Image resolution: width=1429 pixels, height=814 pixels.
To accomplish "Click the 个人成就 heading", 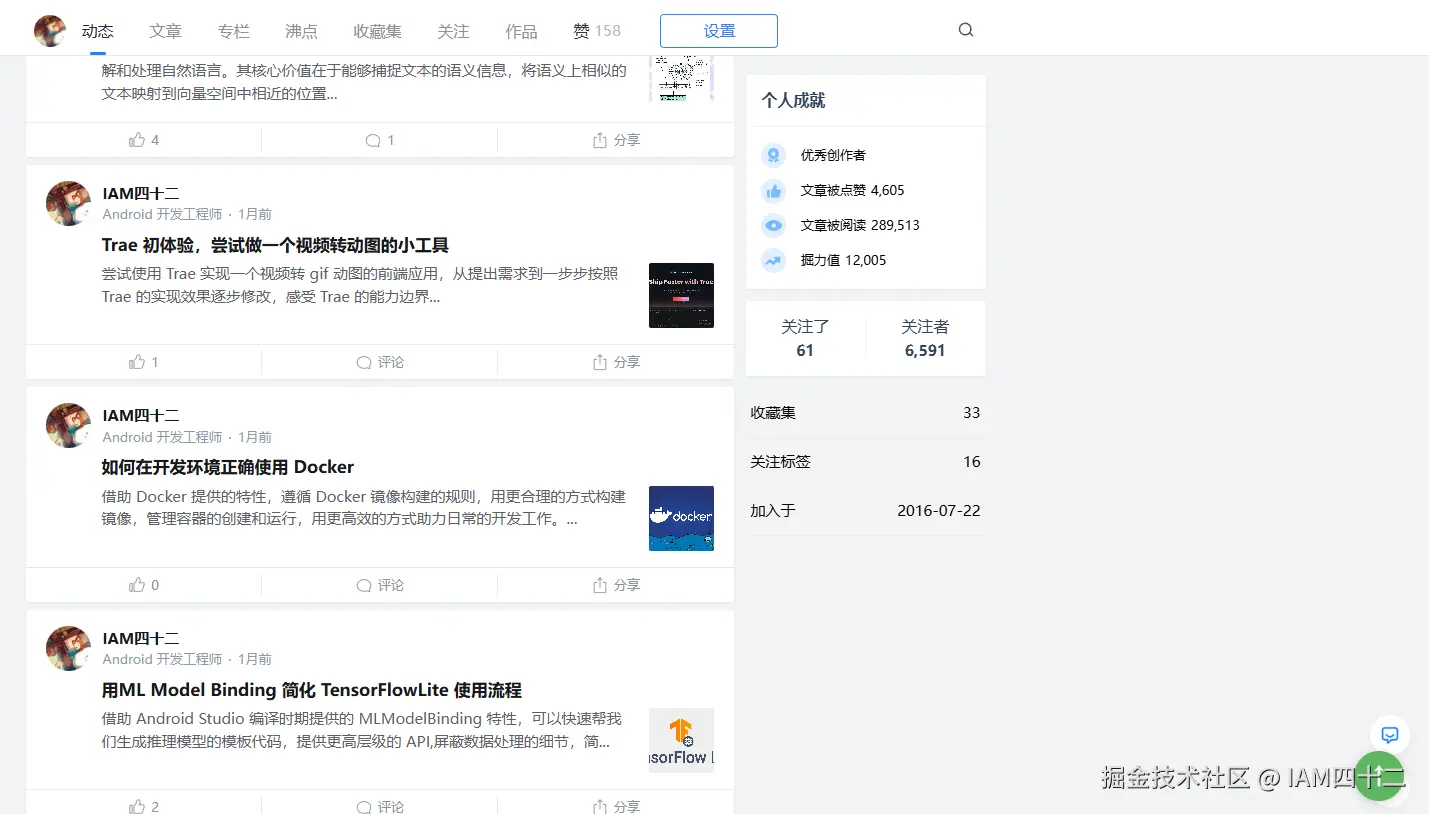I will pos(793,100).
